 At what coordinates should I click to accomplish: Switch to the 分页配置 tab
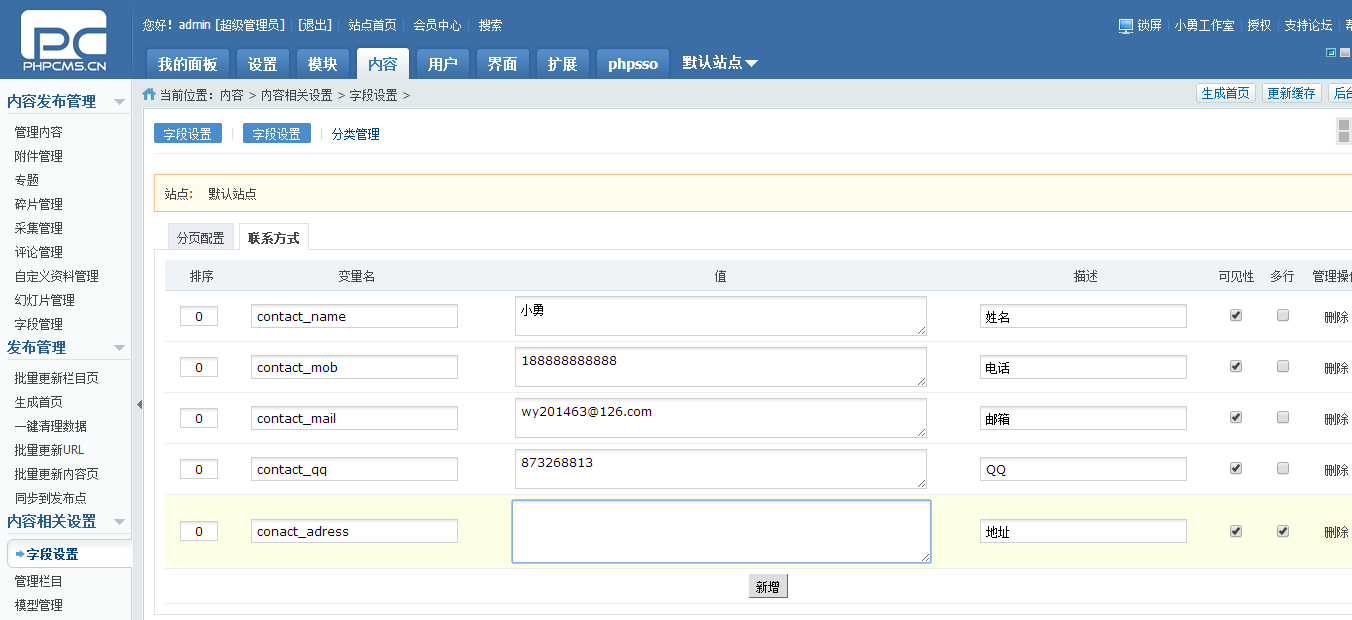200,236
